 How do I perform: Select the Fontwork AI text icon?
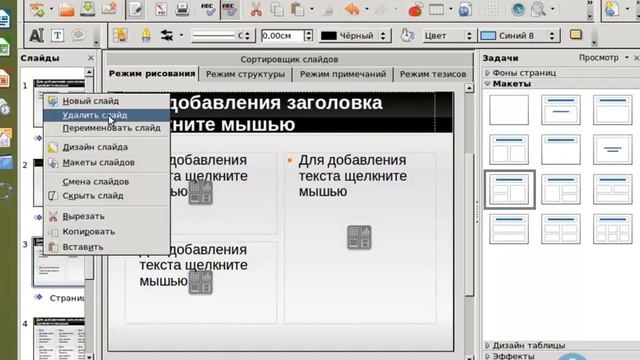click(36, 36)
